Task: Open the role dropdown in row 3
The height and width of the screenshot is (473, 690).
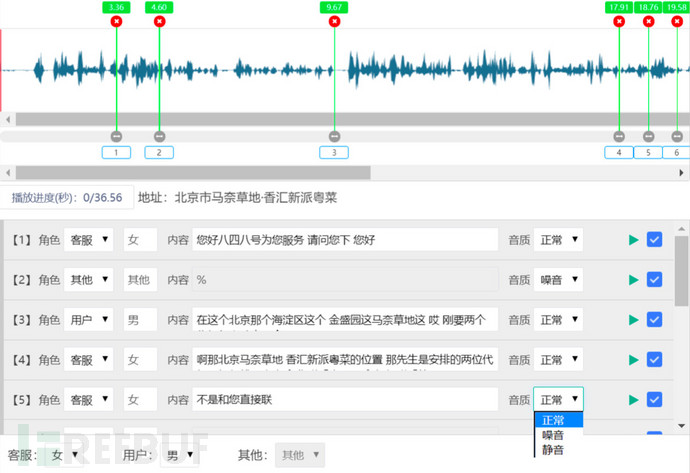Action: 89,320
